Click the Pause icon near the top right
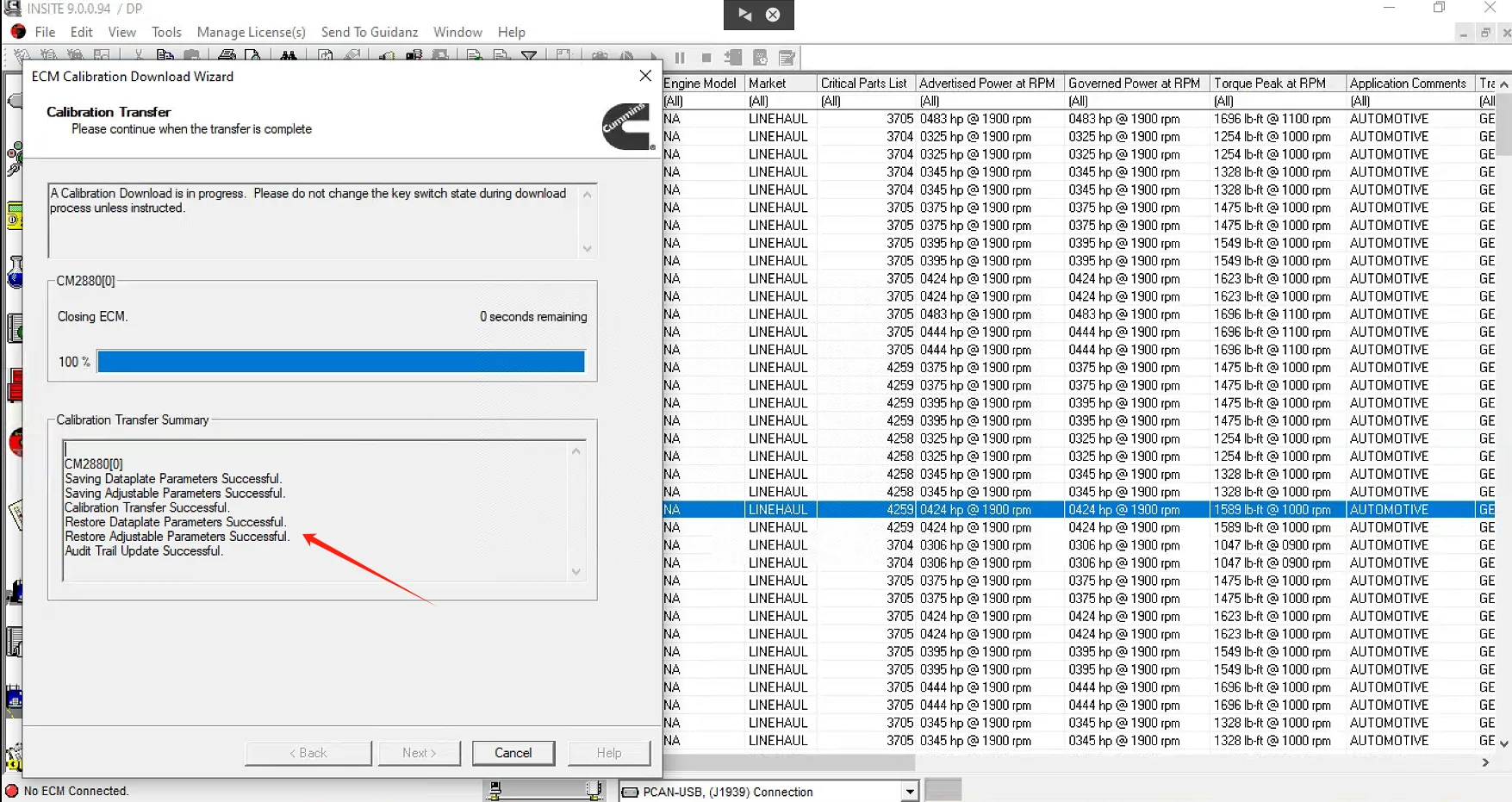This screenshot has width=1512, height=802. [x=680, y=57]
